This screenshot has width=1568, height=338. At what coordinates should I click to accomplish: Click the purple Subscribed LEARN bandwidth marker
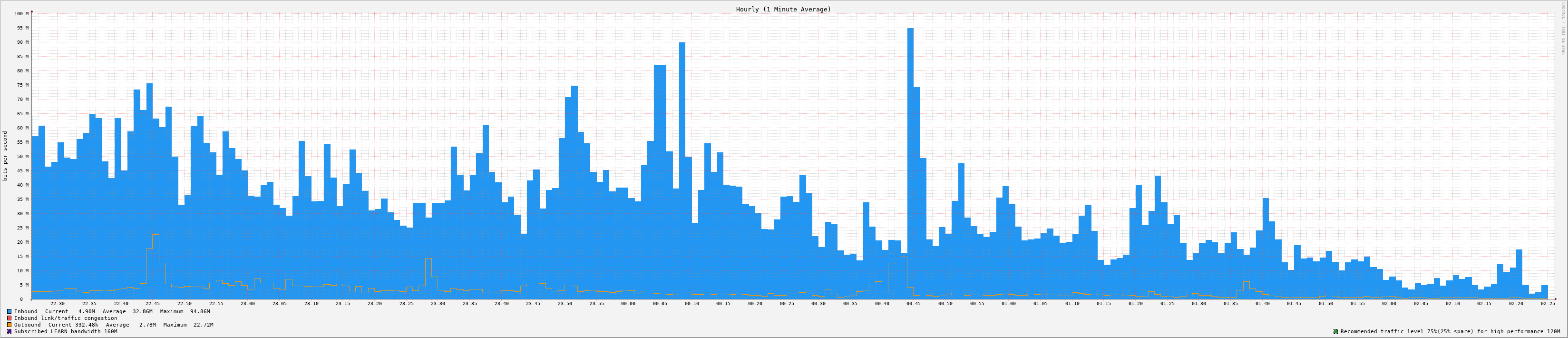pos(9,331)
